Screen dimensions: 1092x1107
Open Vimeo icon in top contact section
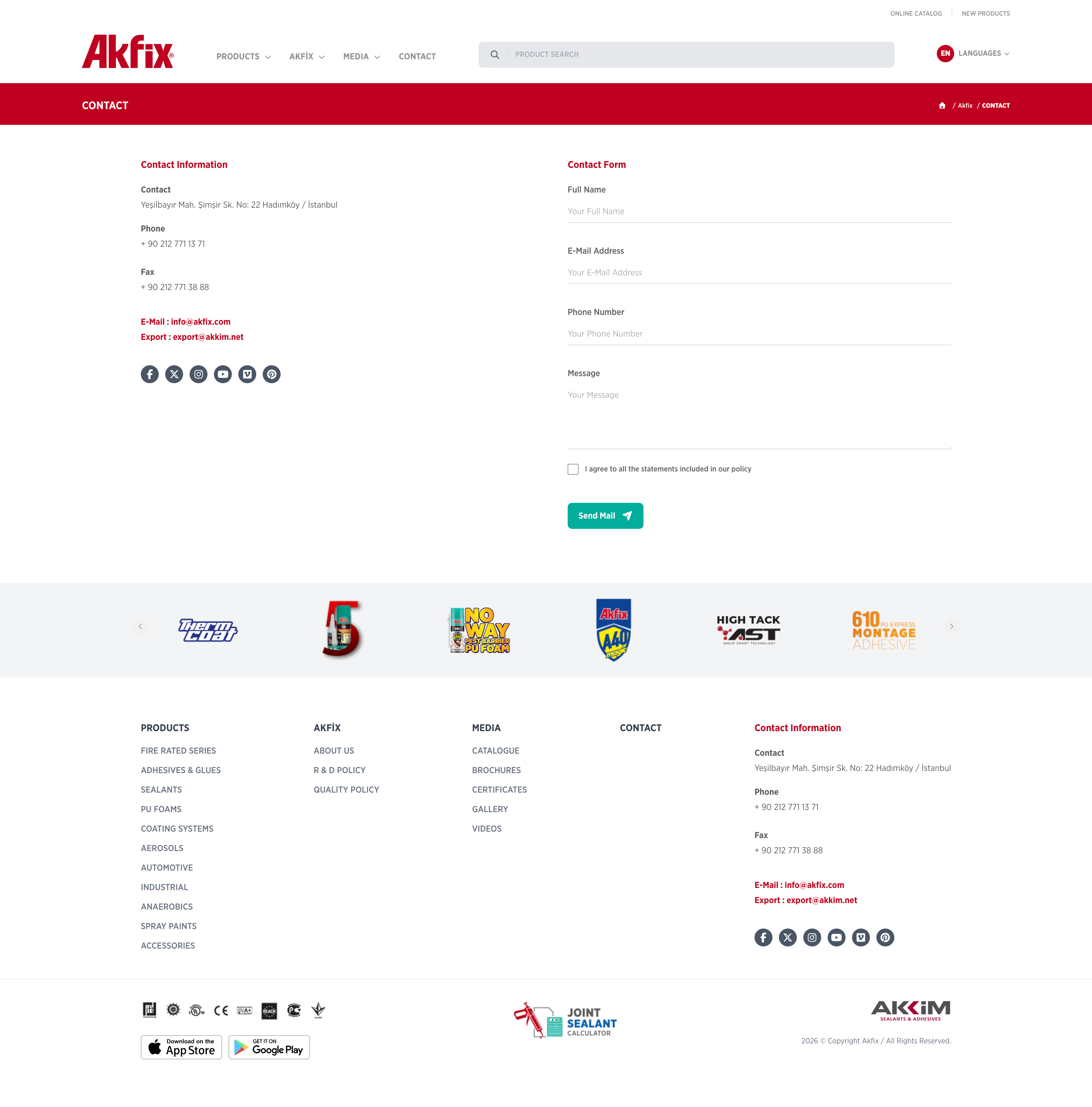coord(248,374)
